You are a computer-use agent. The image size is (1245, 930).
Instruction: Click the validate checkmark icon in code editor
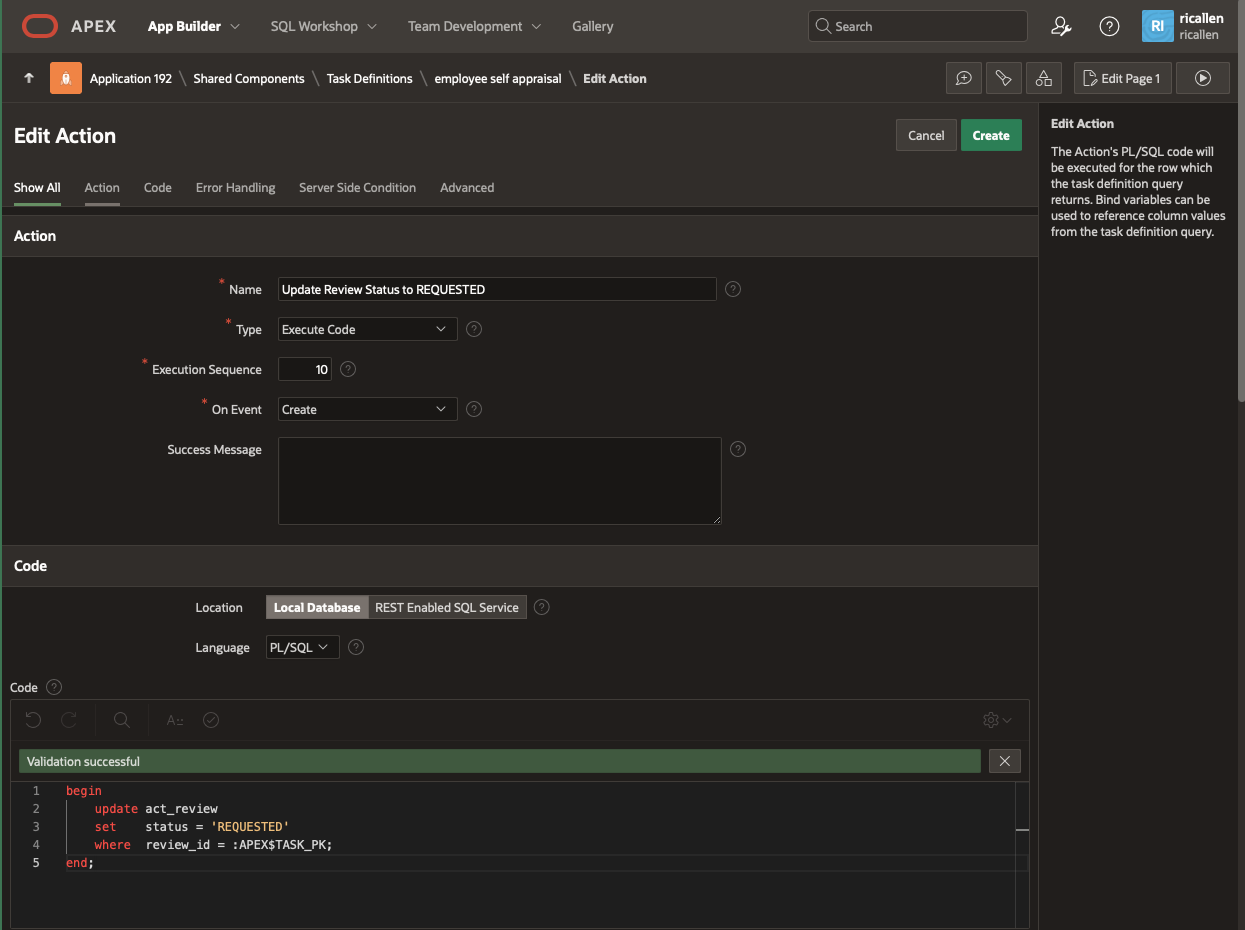[x=211, y=720]
